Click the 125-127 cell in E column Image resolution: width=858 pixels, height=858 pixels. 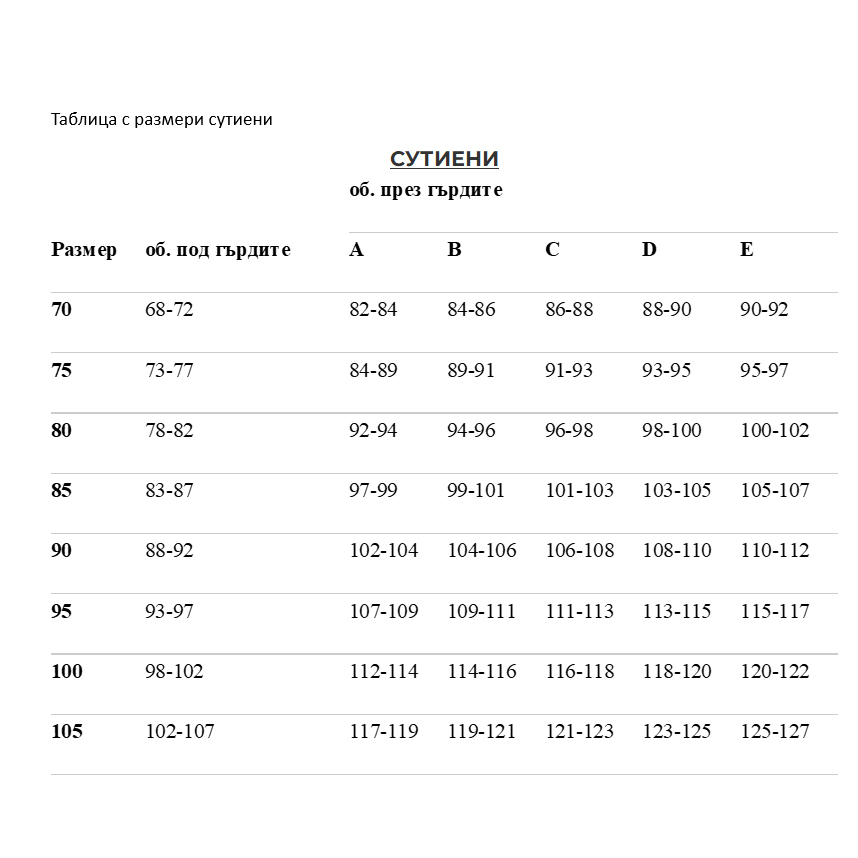point(774,732)
